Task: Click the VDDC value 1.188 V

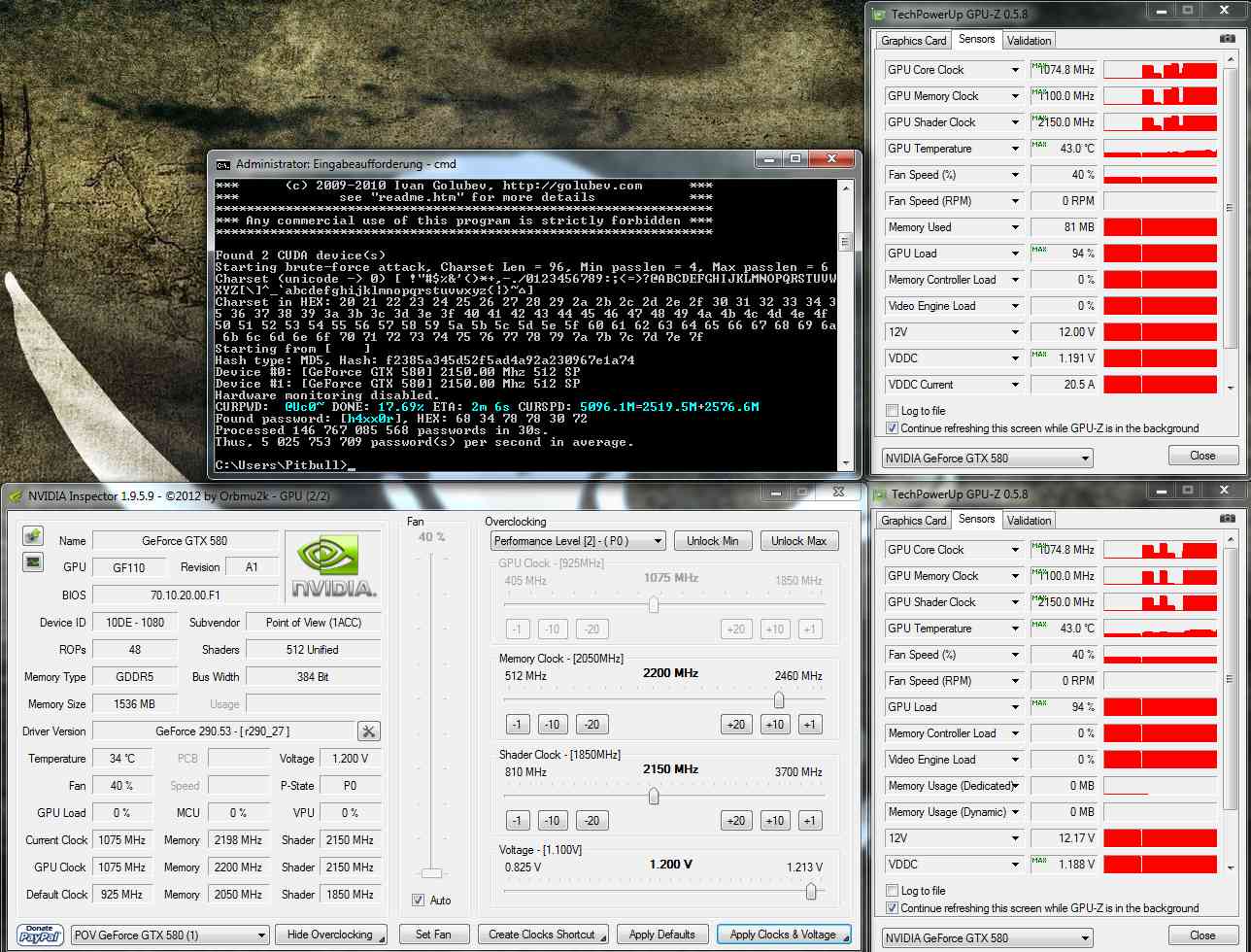Action: click(1064, 865)
